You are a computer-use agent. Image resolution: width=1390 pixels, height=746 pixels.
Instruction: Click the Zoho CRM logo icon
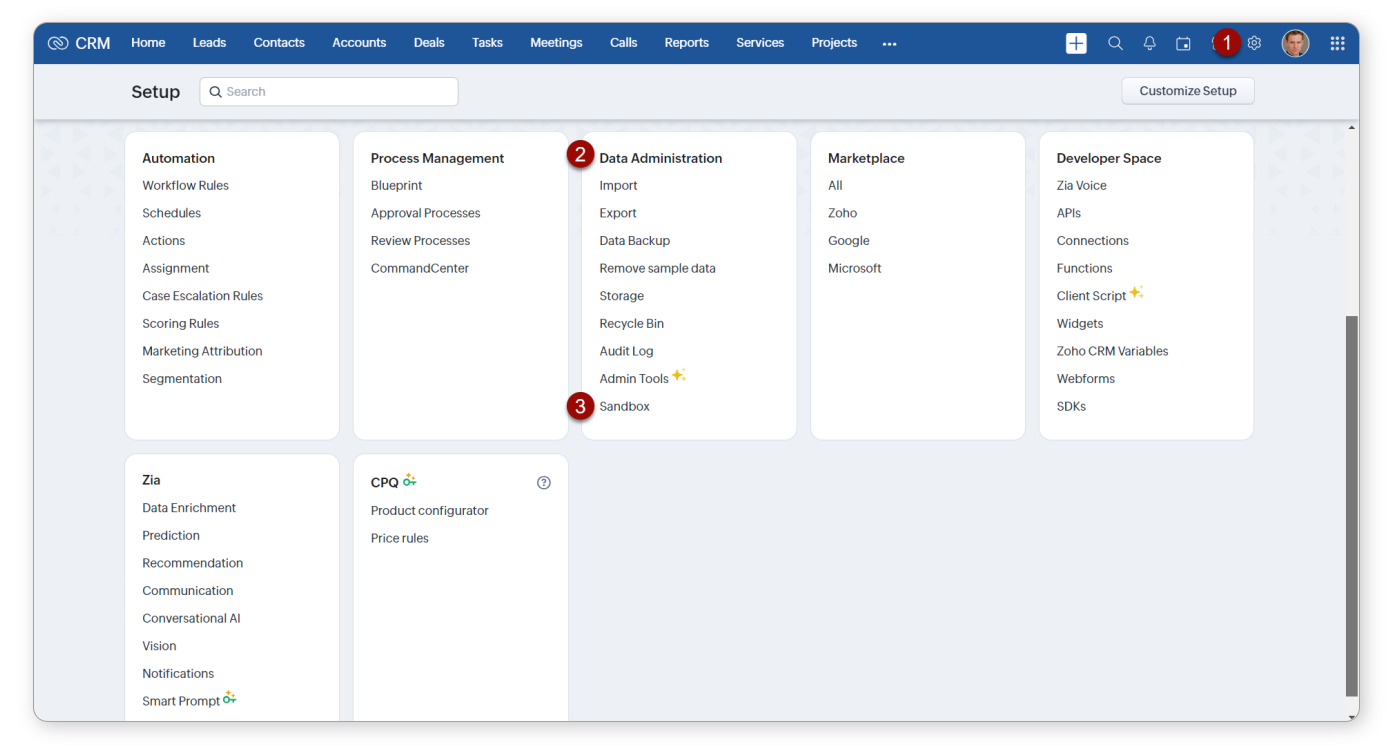pos(58,43)
